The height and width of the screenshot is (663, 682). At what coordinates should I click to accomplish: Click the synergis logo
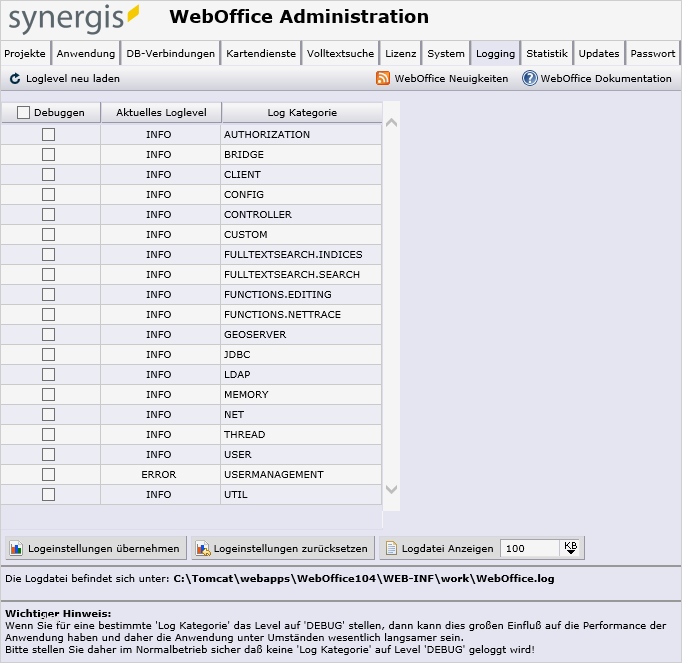tap(74, 18)
